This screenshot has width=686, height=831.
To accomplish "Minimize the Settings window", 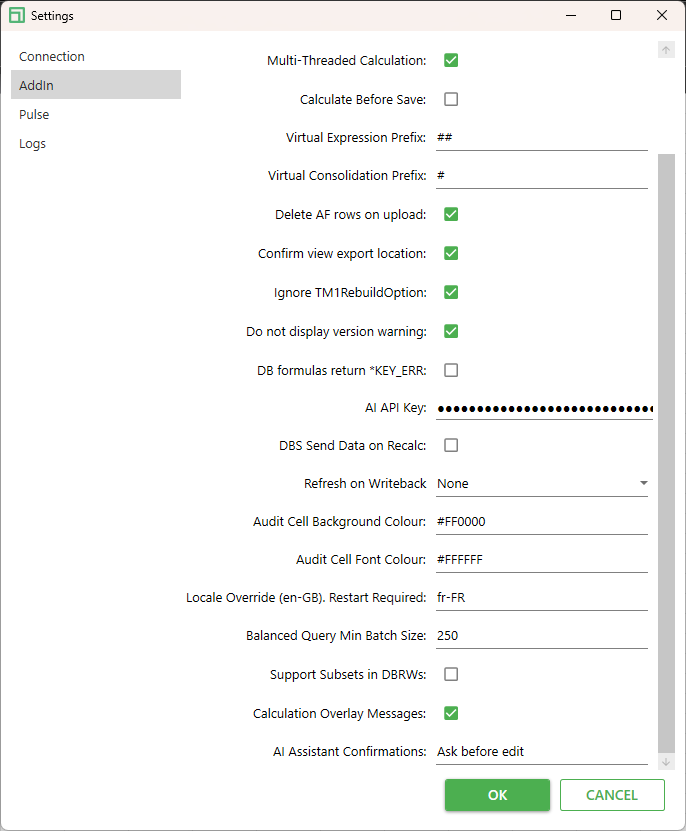I will tap(571, 15).
